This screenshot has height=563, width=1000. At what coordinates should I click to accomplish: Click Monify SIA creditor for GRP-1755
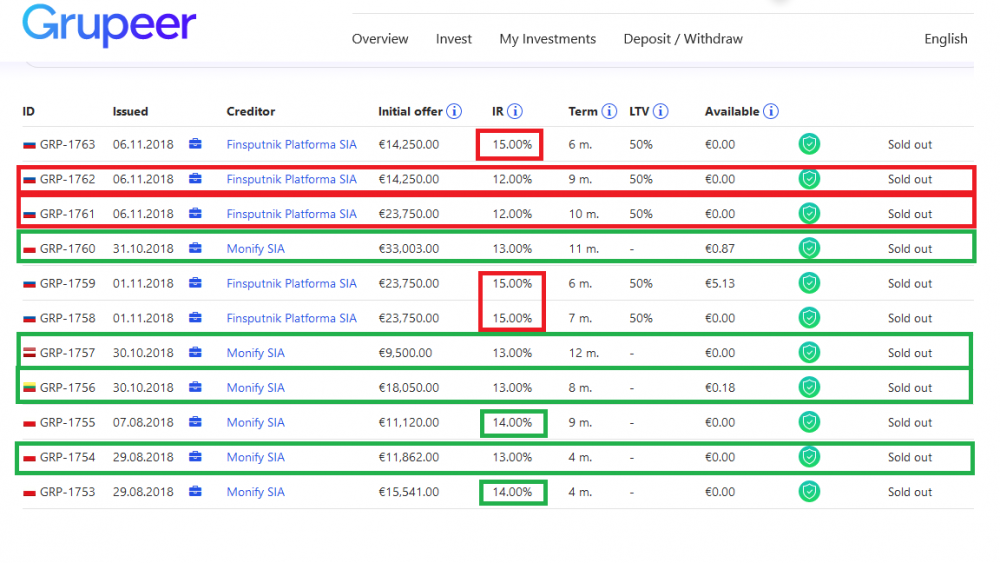pyautogui.click(x=255, y=423)
